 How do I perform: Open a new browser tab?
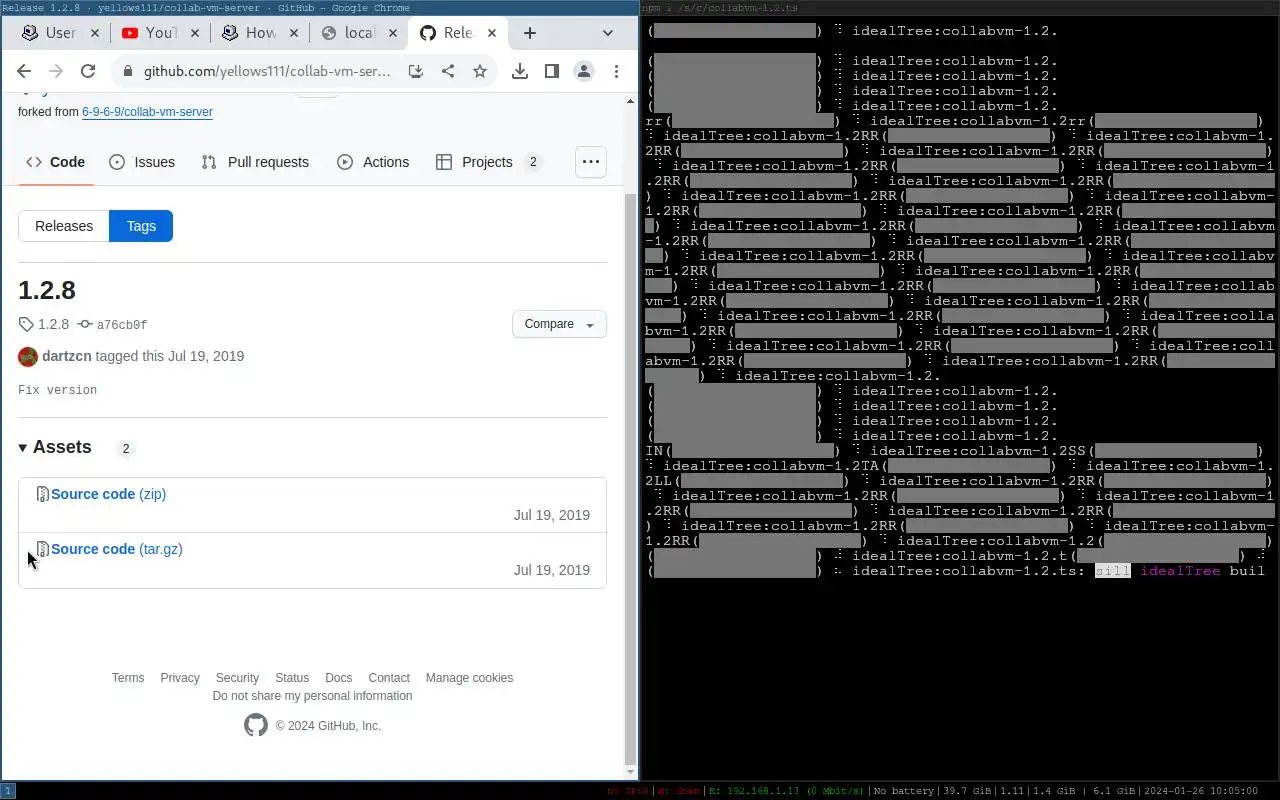[530, 33]
